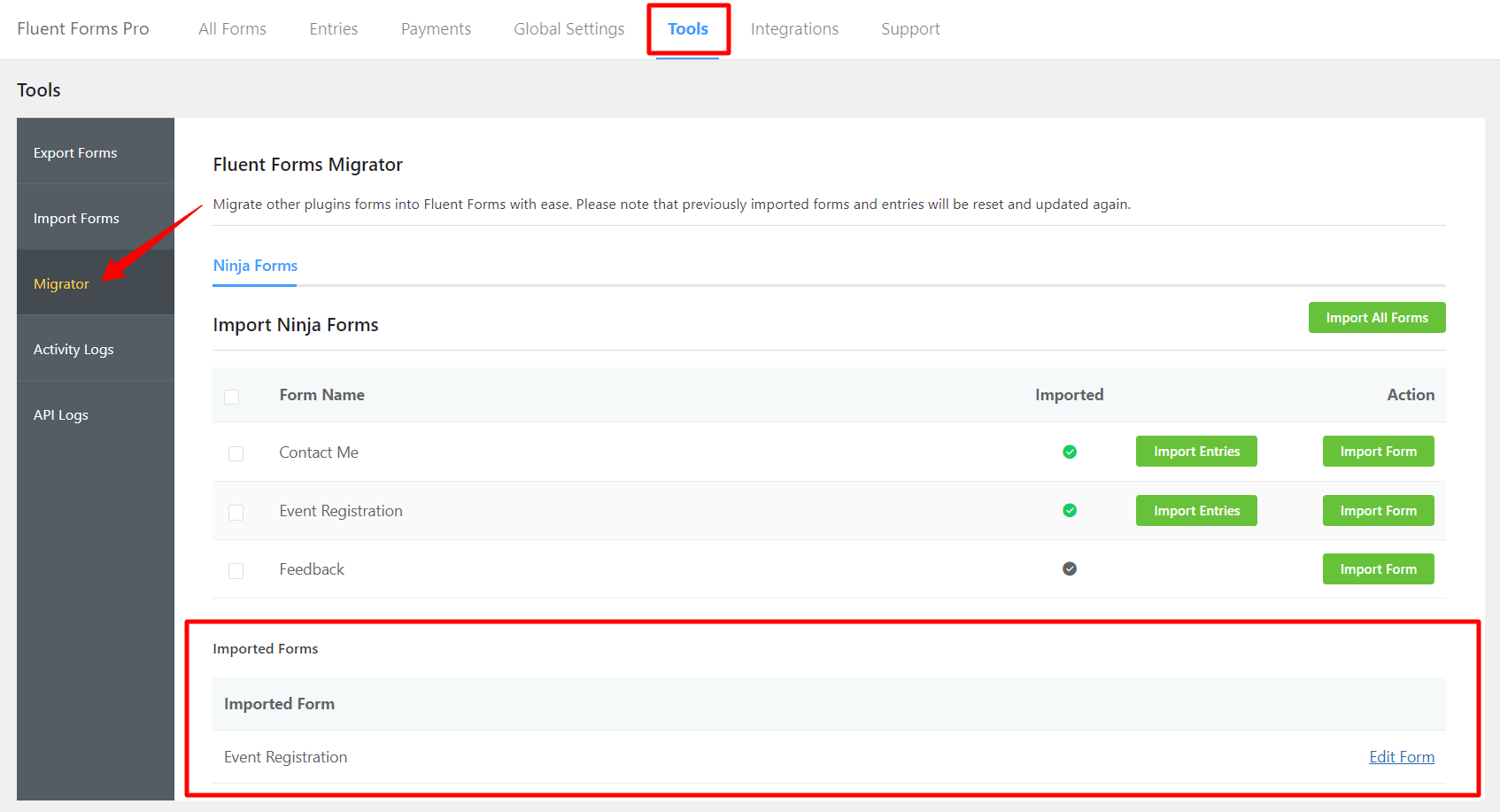
Task: Click the Imported column header
Action: coord(1069,395)
